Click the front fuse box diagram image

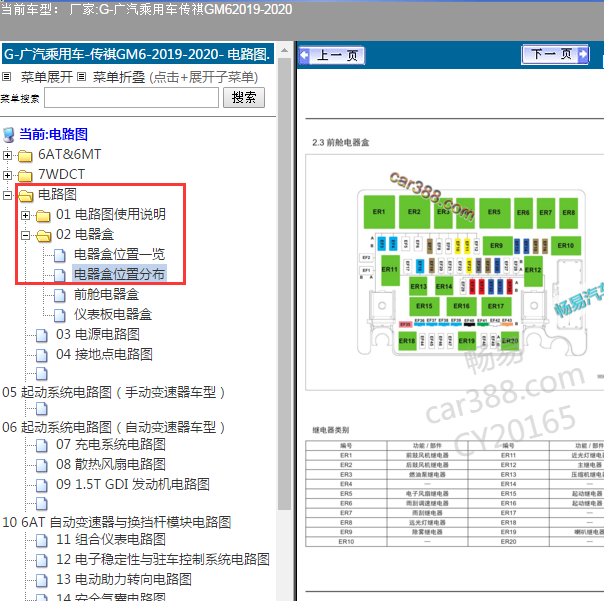point(472,273)
